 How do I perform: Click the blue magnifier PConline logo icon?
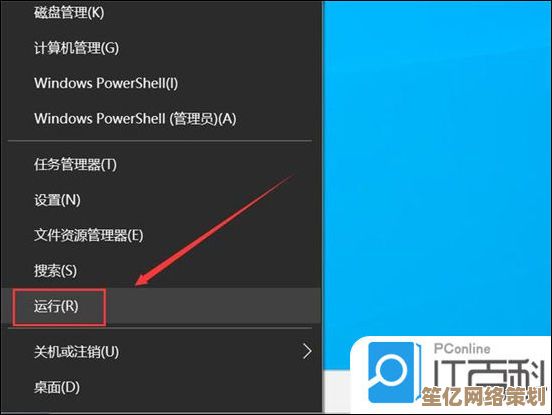coord(393,372)
